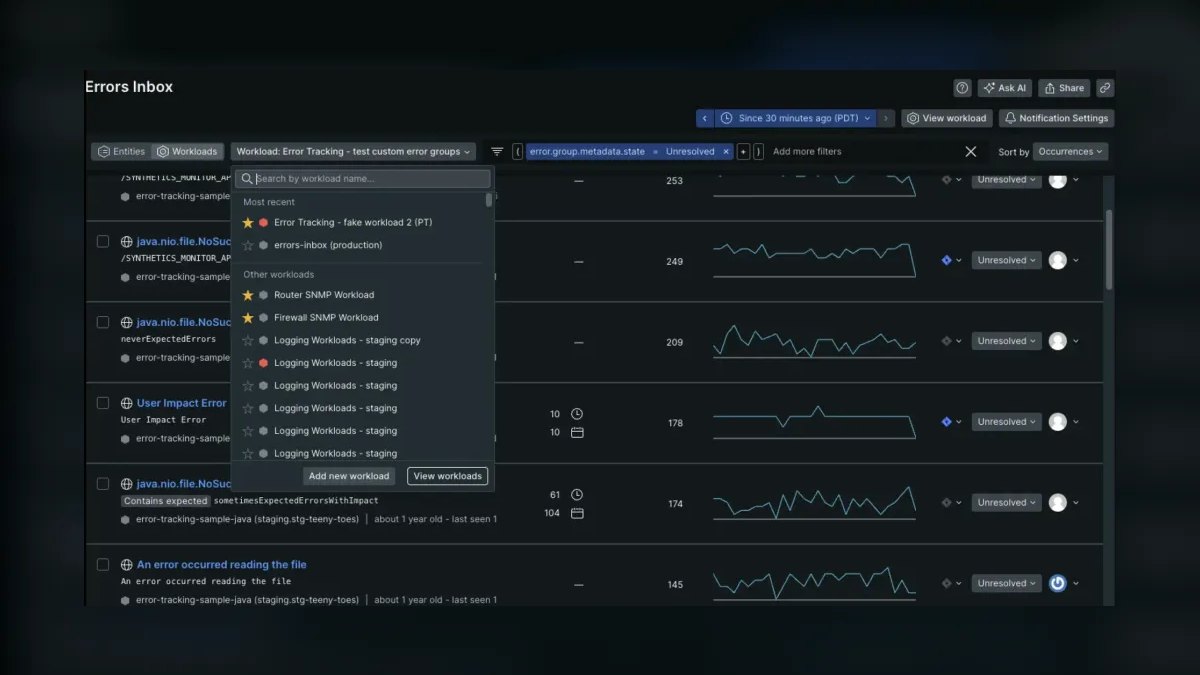Remove the Unresolved filter chip
Screen dimensions: 1200x675
(727, 152)
